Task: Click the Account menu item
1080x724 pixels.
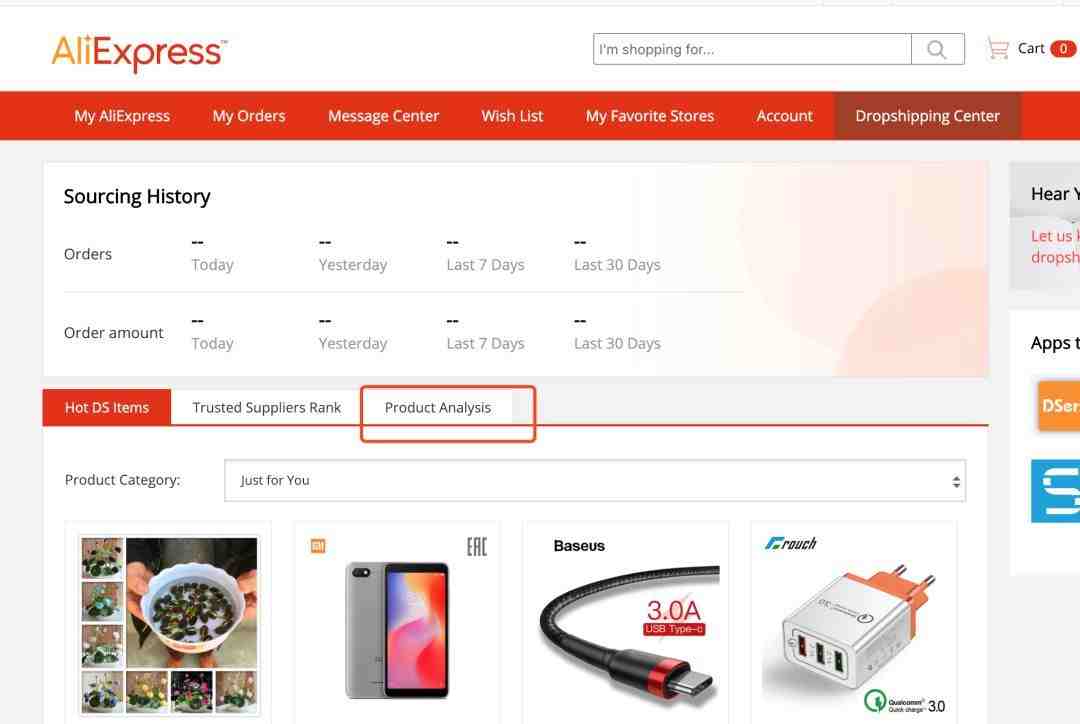Action: pyautogui.click(x=785, y=116)
